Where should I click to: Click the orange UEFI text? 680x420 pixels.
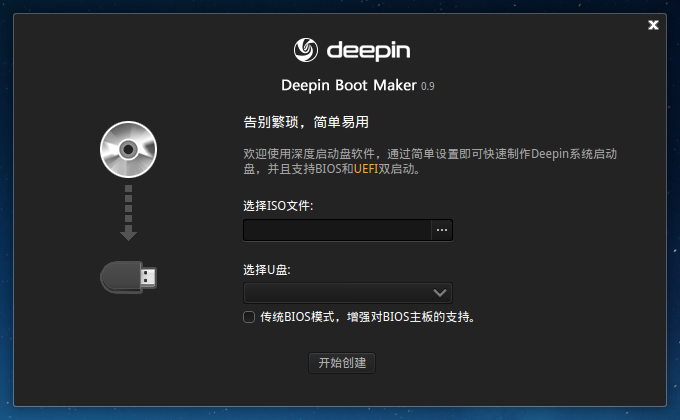pos(366,169)
